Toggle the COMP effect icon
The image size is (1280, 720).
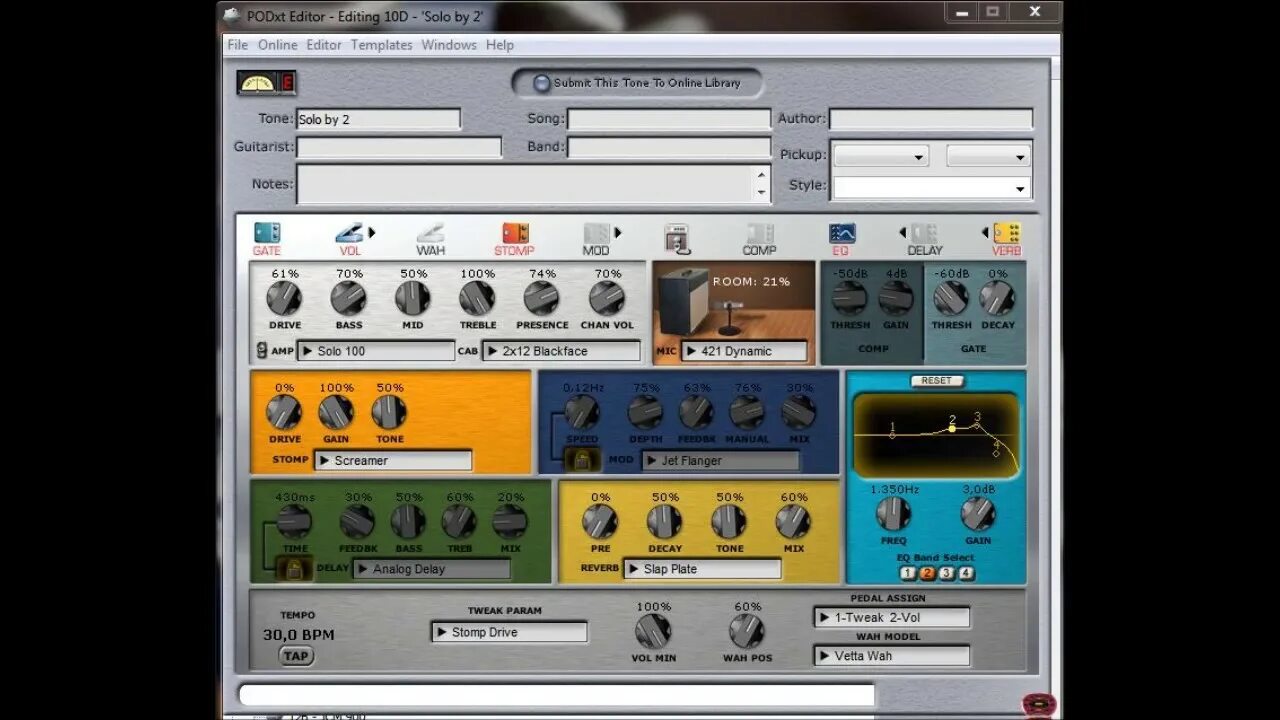coord(760,233)
